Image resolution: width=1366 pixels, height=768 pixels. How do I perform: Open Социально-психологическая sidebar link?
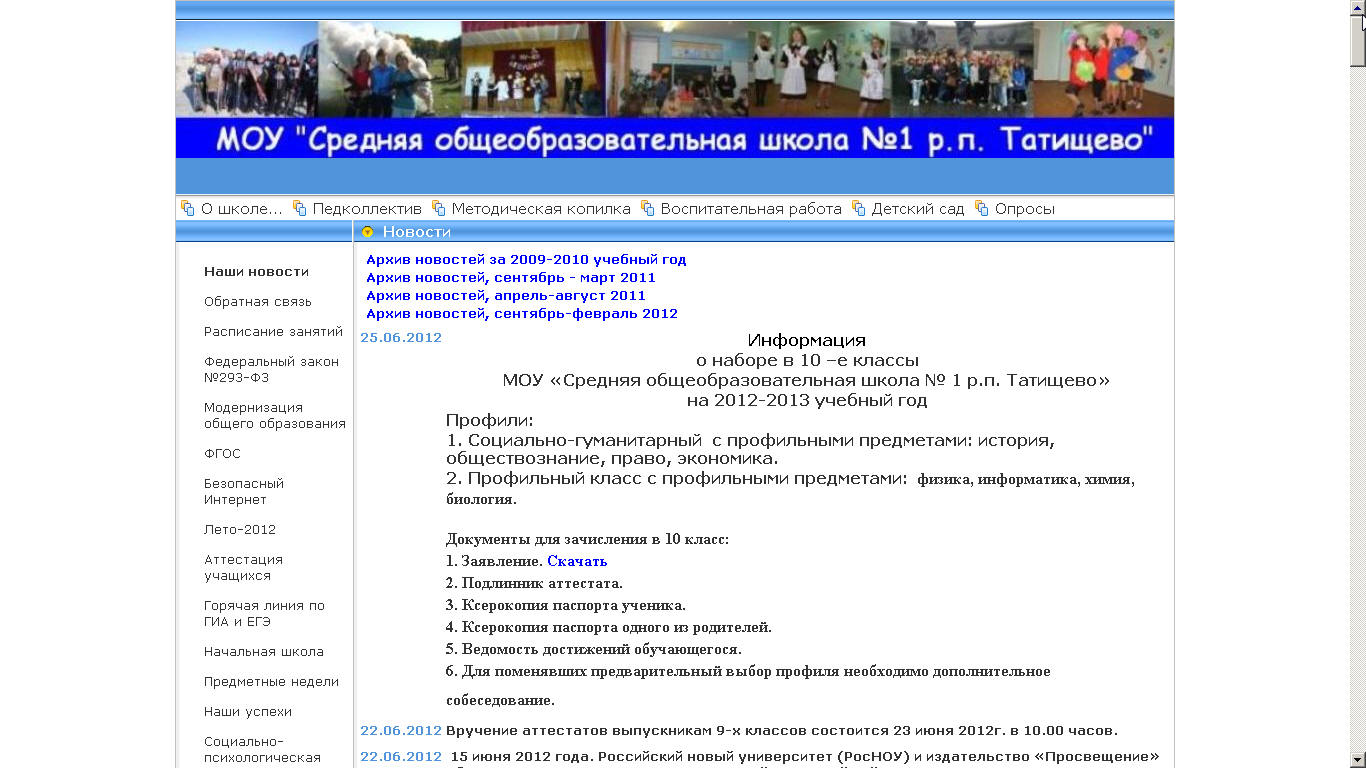pos(262,749)
